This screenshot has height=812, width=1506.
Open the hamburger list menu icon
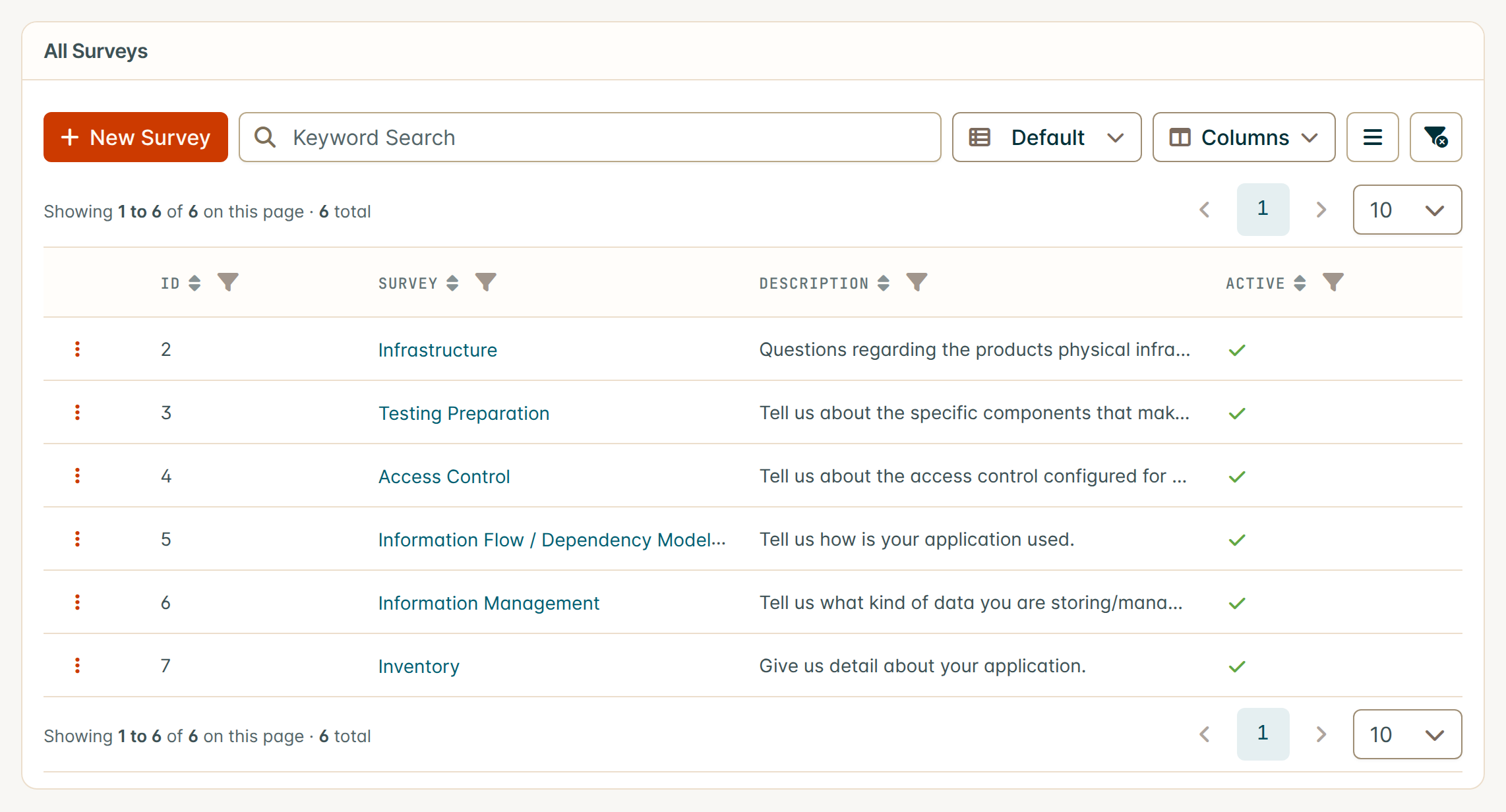(x=1372, y=137)
